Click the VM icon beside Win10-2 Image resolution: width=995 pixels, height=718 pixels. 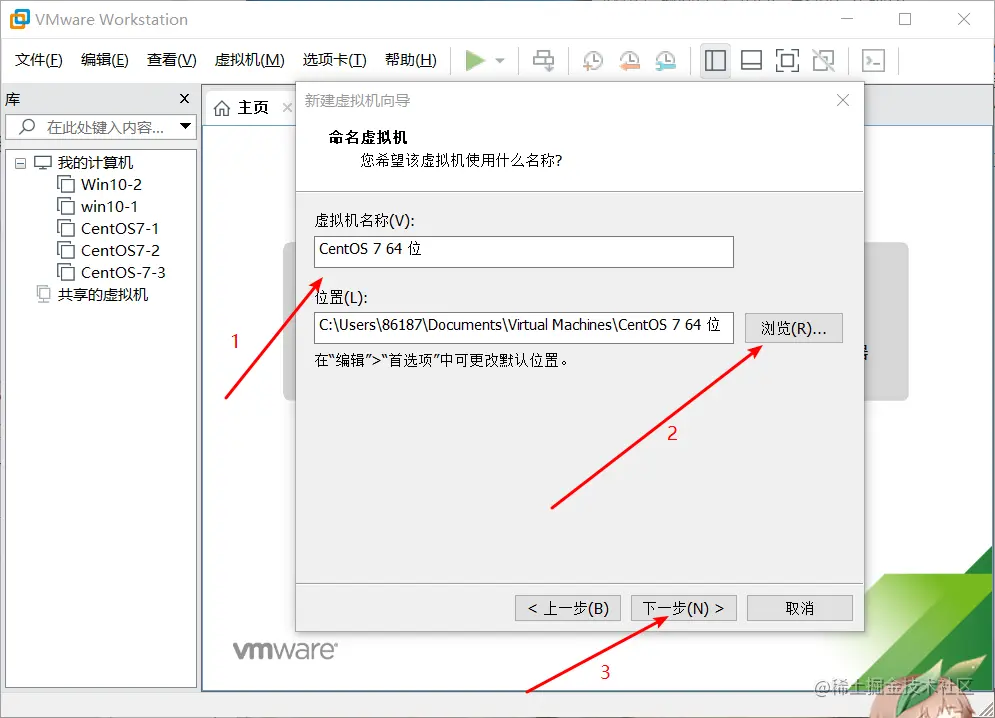coord(66,185)
